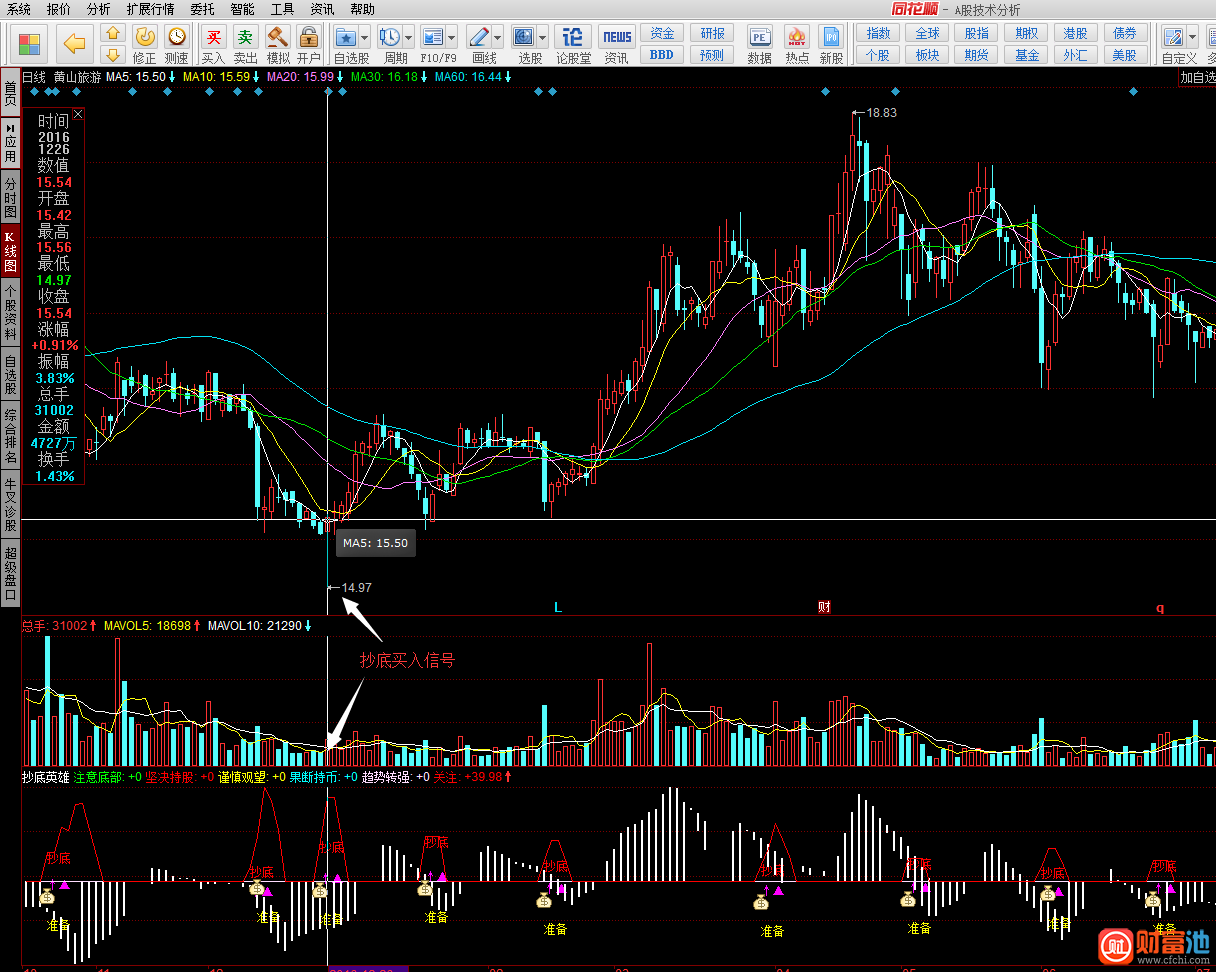Click the green 卖出 sell icon
This screenshot has height=972, width=1216.
245,37
